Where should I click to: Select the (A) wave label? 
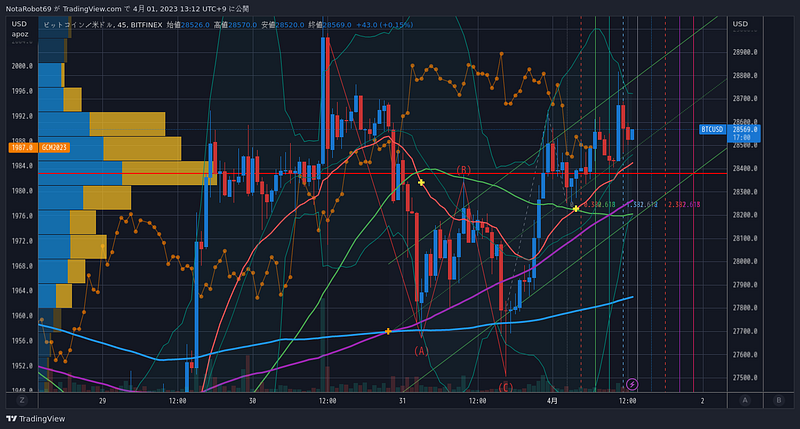(420, 351)
